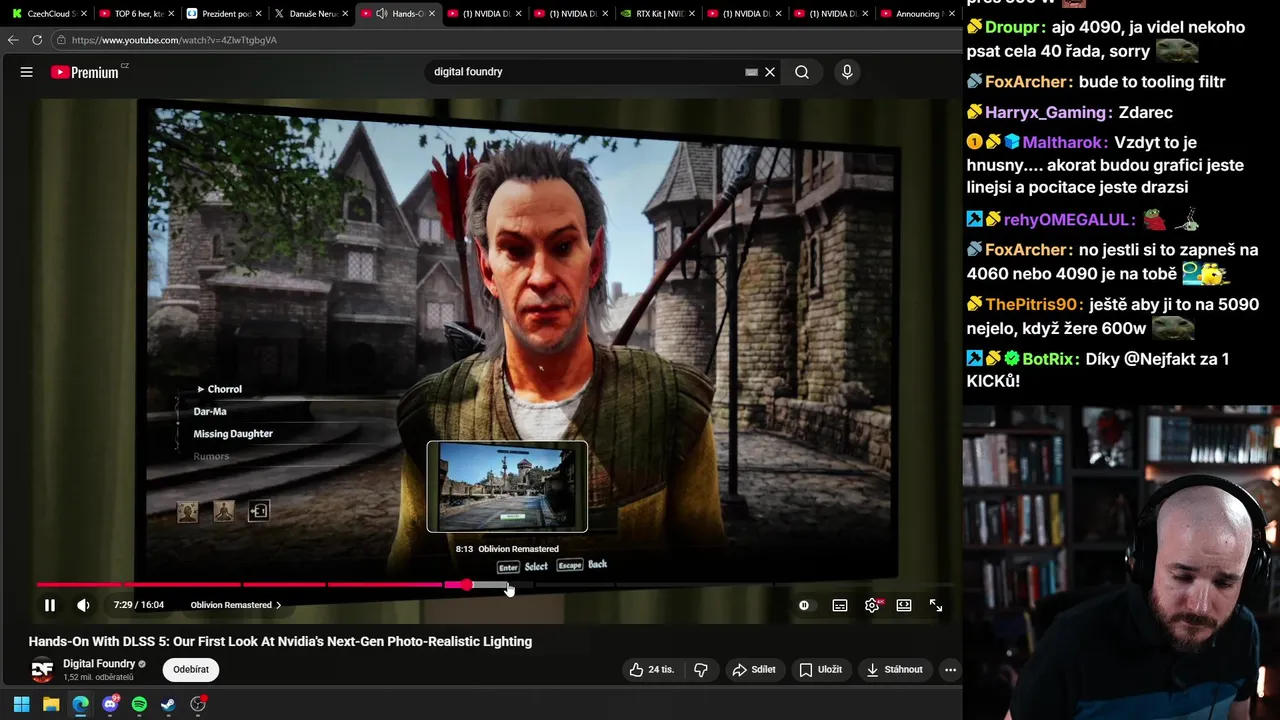The image size is (1280, 720).
Task: Clear the search box text
Action: [770, 72]
